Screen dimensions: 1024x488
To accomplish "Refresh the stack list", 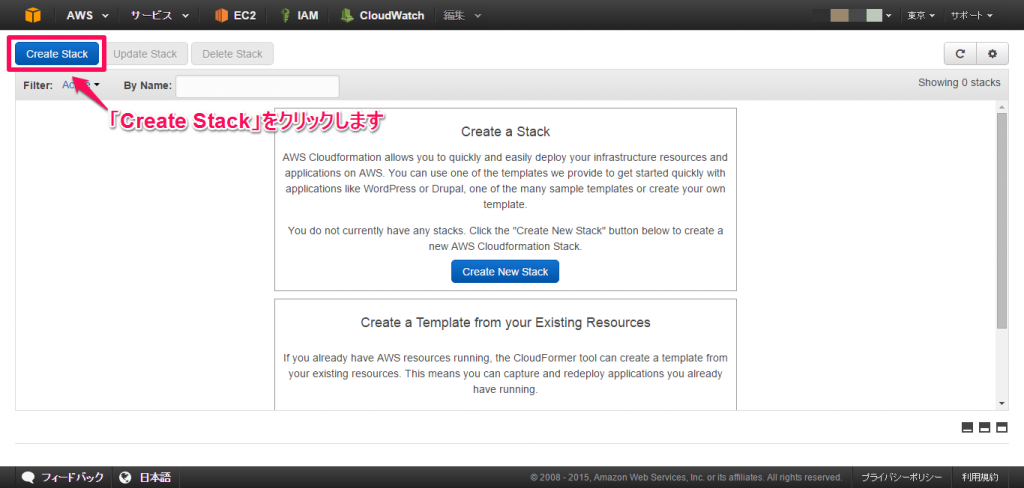I will [x=960, y=54].
